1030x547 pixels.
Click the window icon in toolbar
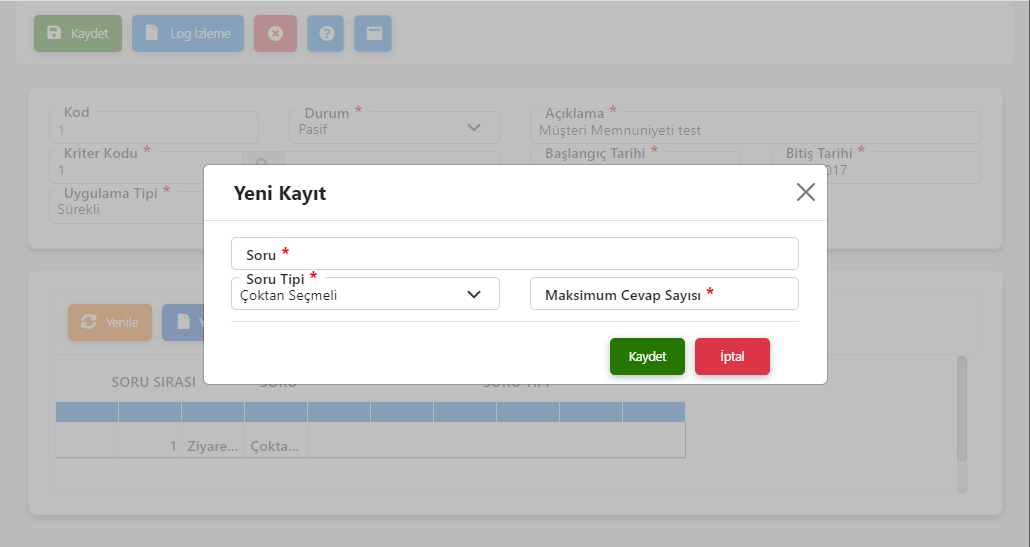(x=373, y=33)
